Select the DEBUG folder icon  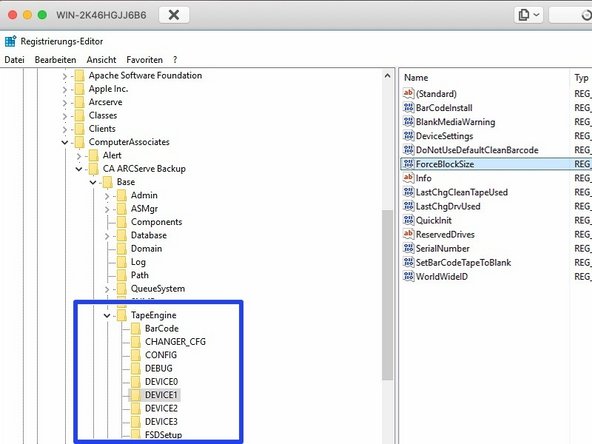(x=136, y=368)
